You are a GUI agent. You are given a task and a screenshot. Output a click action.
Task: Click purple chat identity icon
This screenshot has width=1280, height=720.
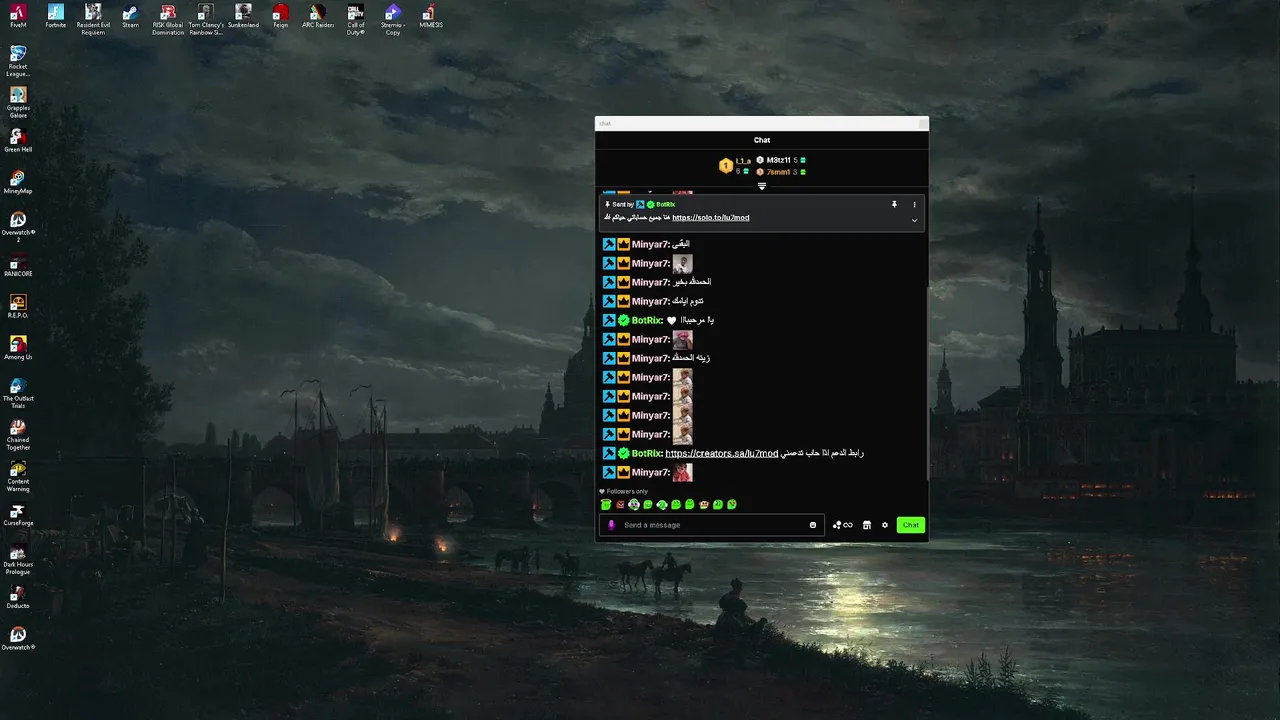[x=611, y=525]
